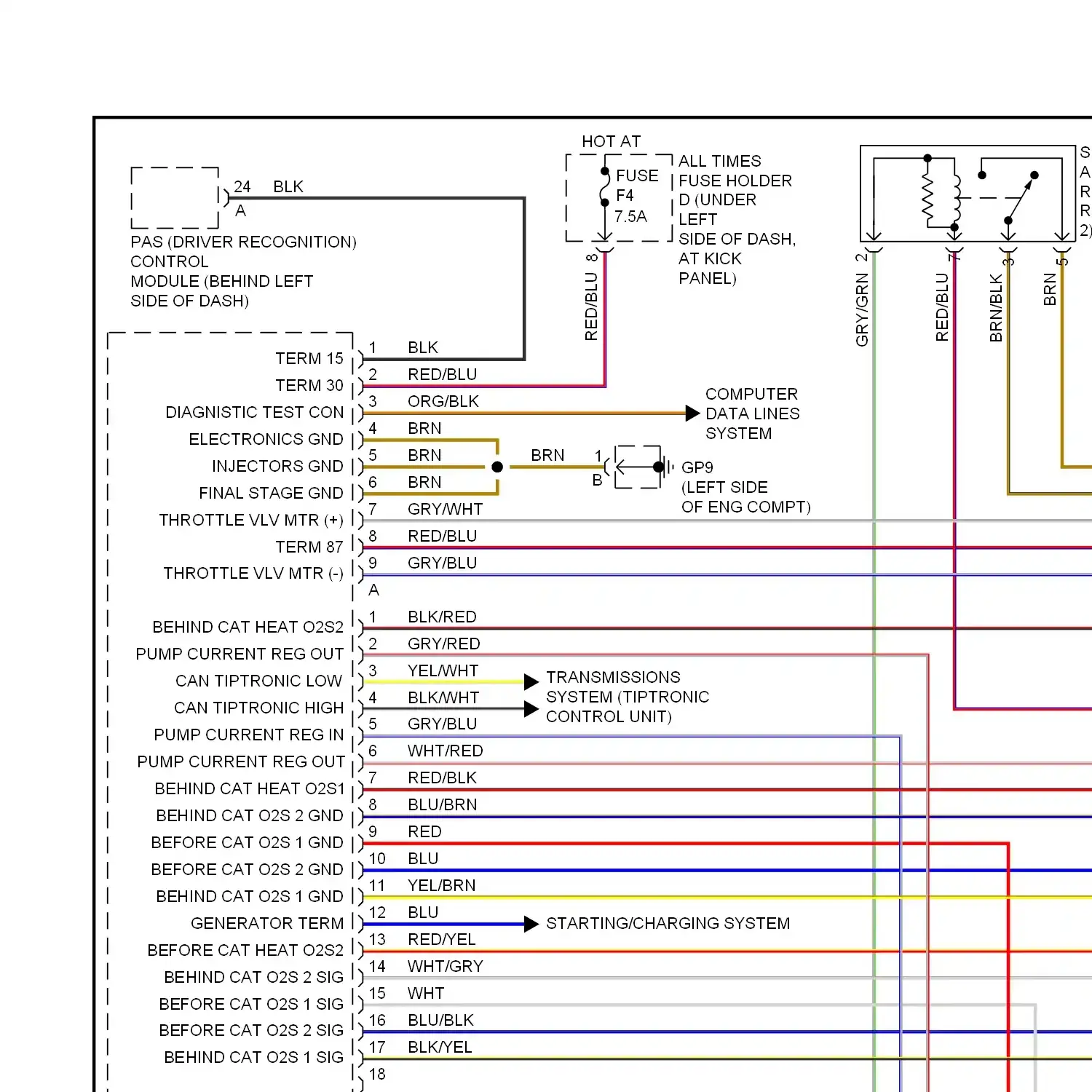Click the 'GP9' ground point label

[x=697, y=467]
